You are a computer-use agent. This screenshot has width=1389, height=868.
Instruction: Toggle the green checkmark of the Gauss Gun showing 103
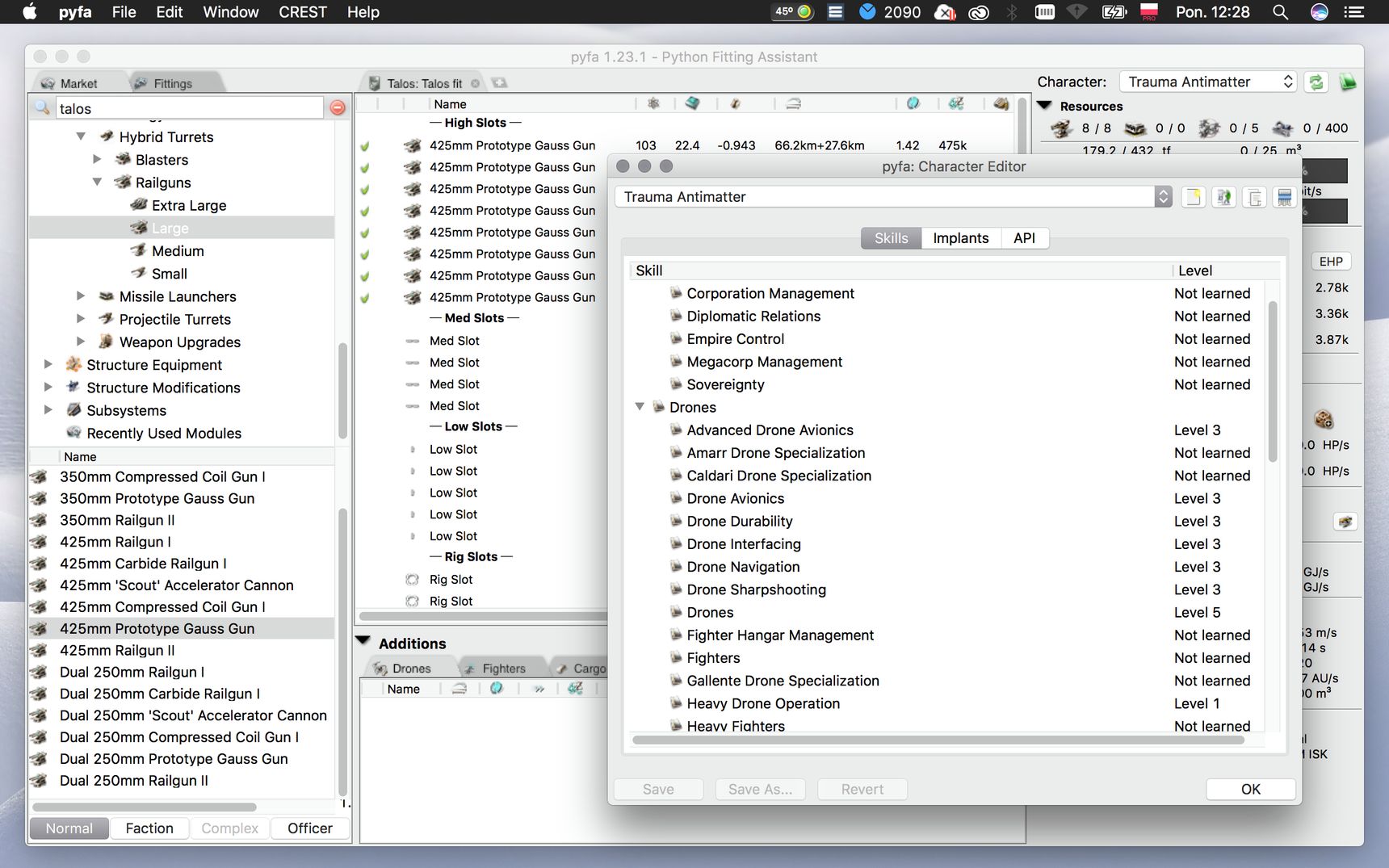[x=365, y=146]
